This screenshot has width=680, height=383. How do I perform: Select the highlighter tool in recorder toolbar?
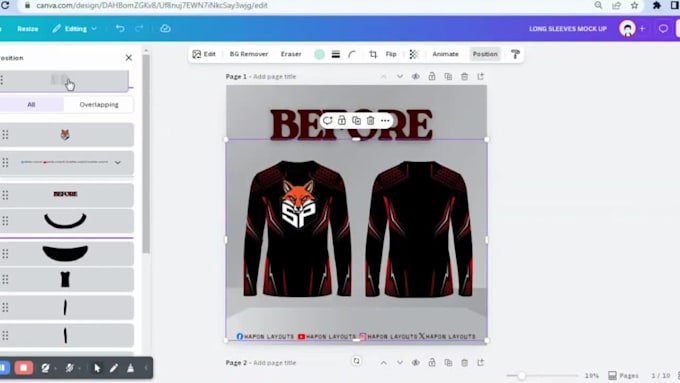click(x=130, y=368)
